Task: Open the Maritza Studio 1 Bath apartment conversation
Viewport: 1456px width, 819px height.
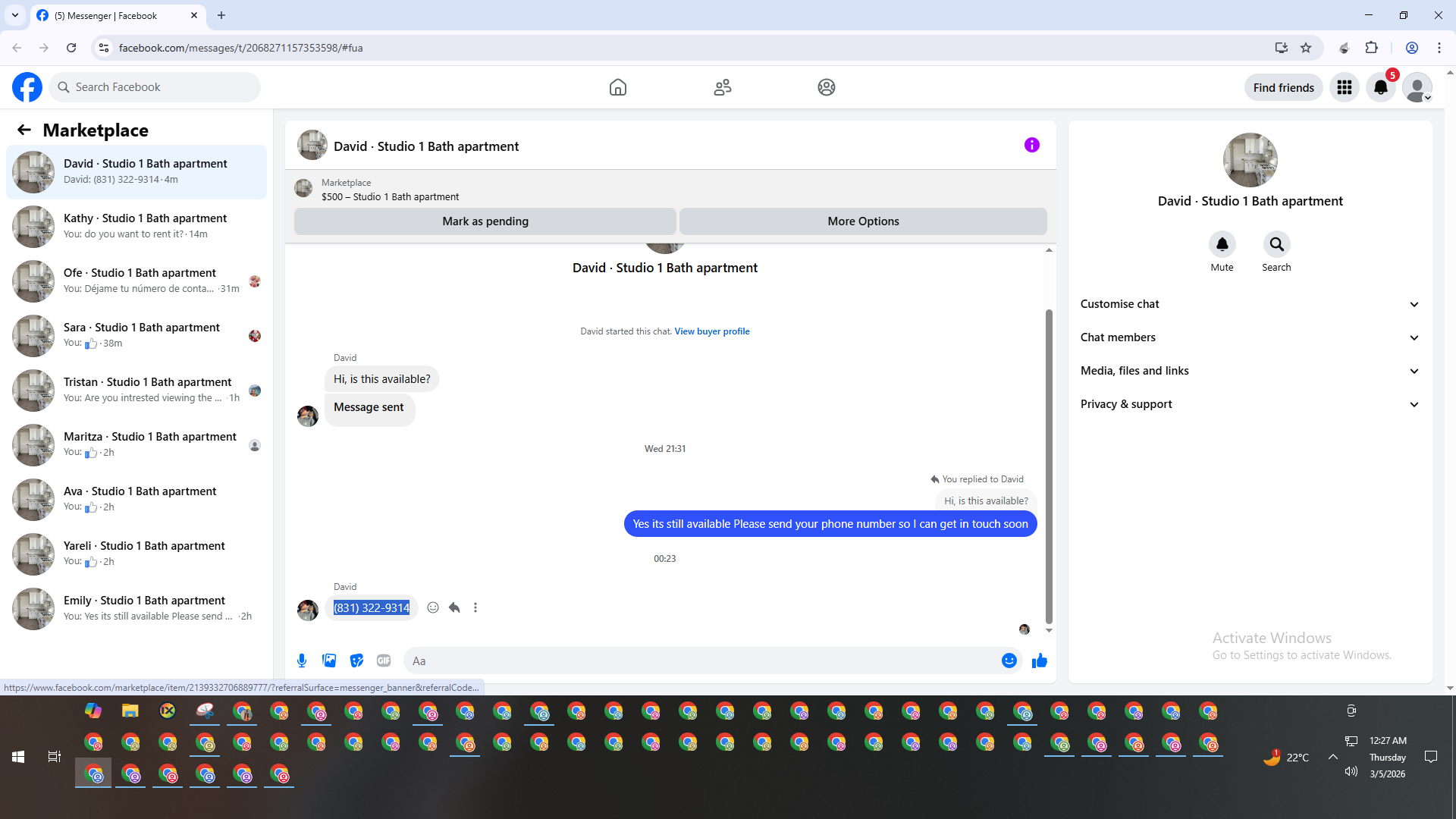Action: tap(136, 445)
